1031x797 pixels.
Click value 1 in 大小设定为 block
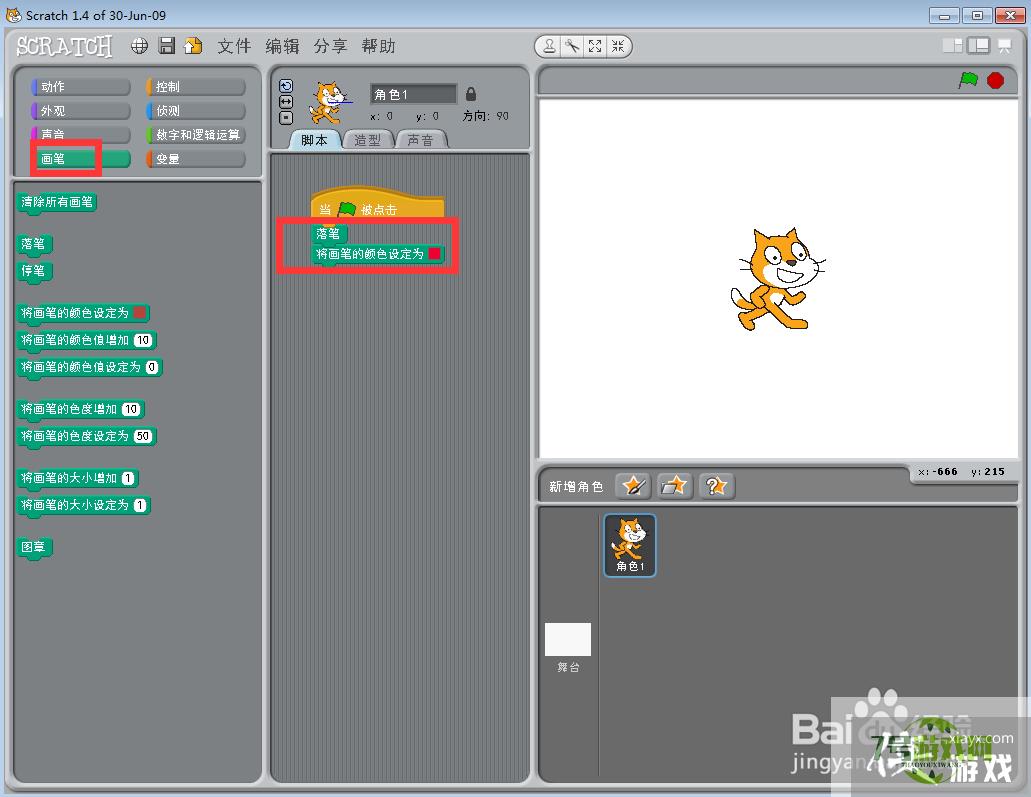pyautogui.click(x=140, y=505)
